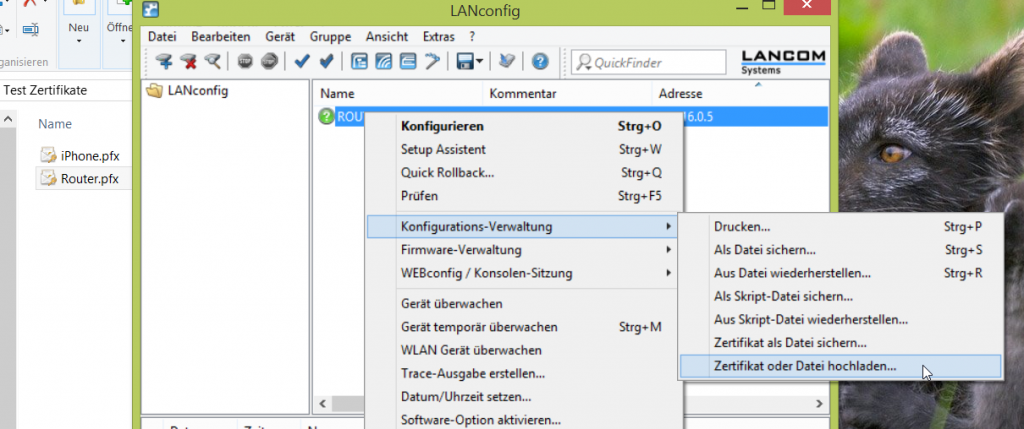
Task: Sort by the Adresse column header
Action: tap(740, 94)
